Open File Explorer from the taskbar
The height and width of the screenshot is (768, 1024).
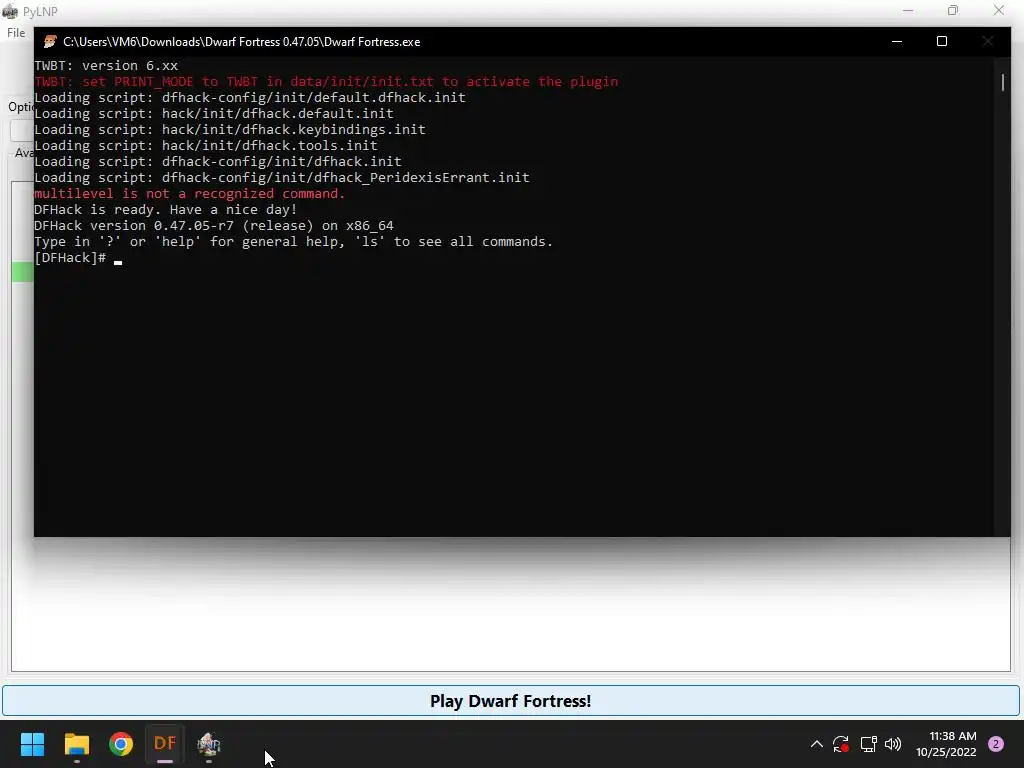pyautogui.click(x=76, y=744)
